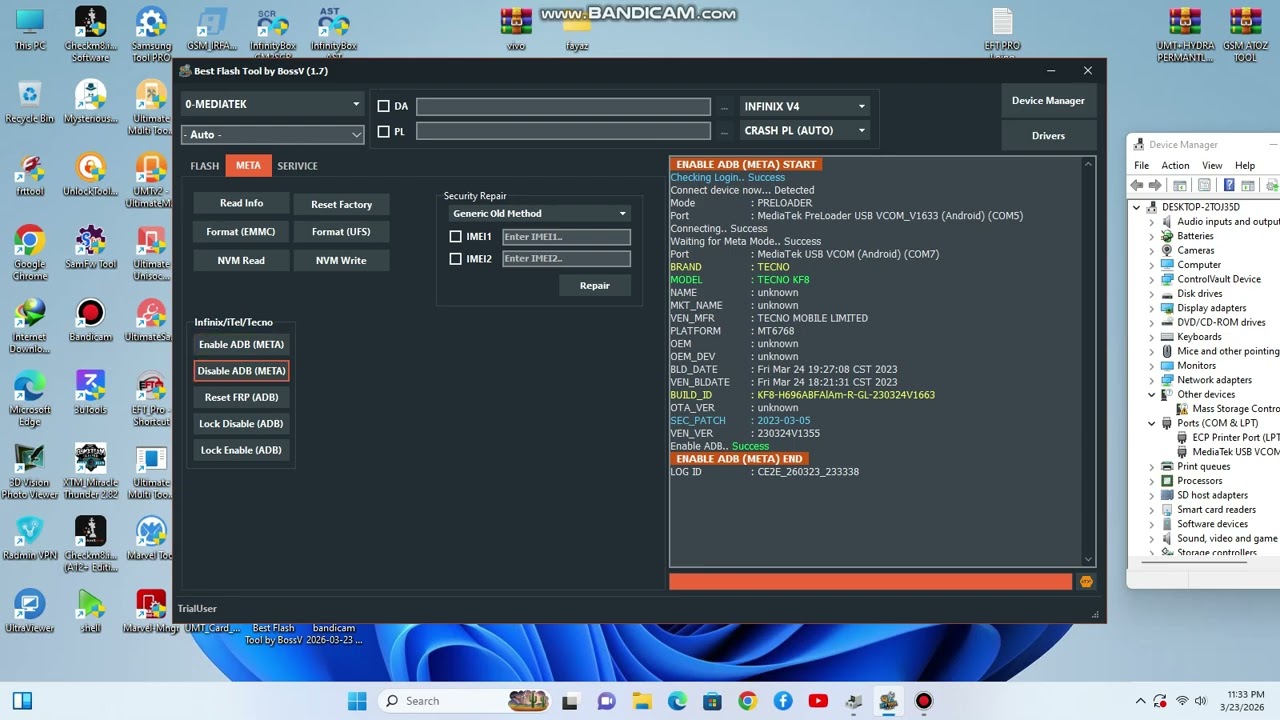Expand the Batteries node in Device Manager

click(1151, 236)
